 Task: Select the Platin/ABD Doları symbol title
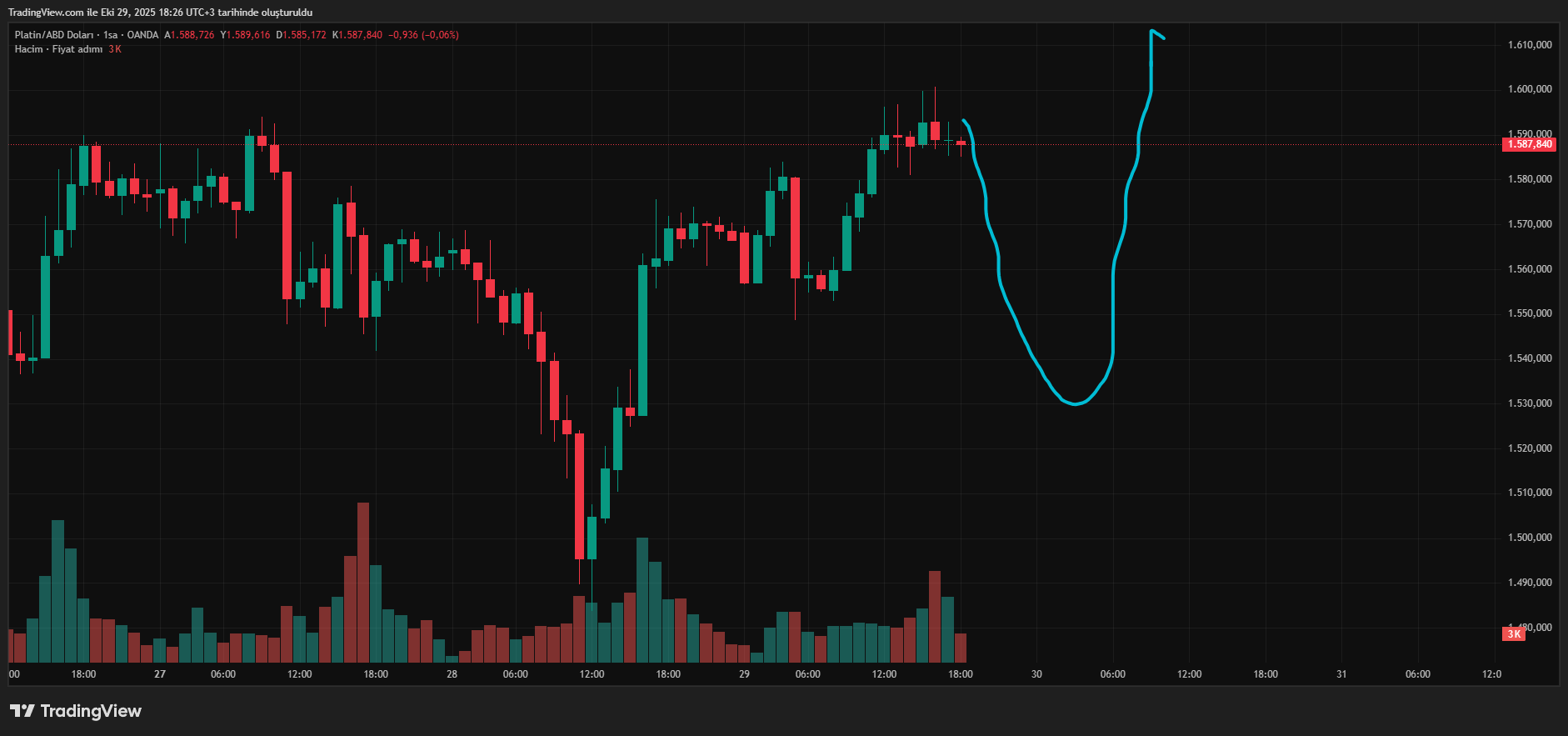click(x=53, y=35)
